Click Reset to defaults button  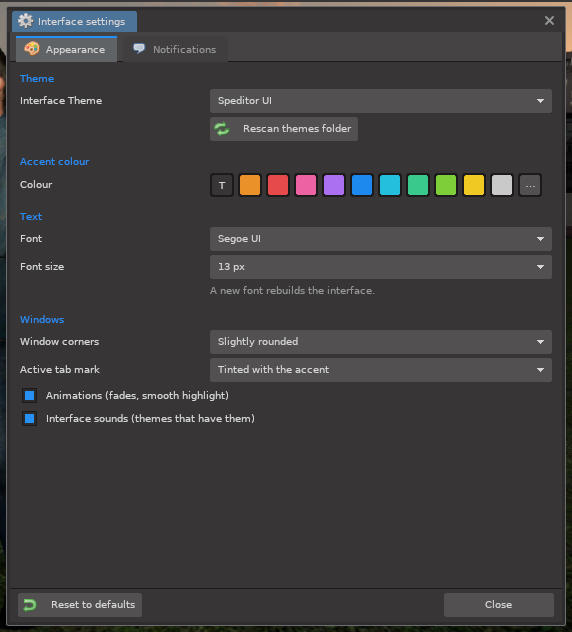[x=80, y=605]
